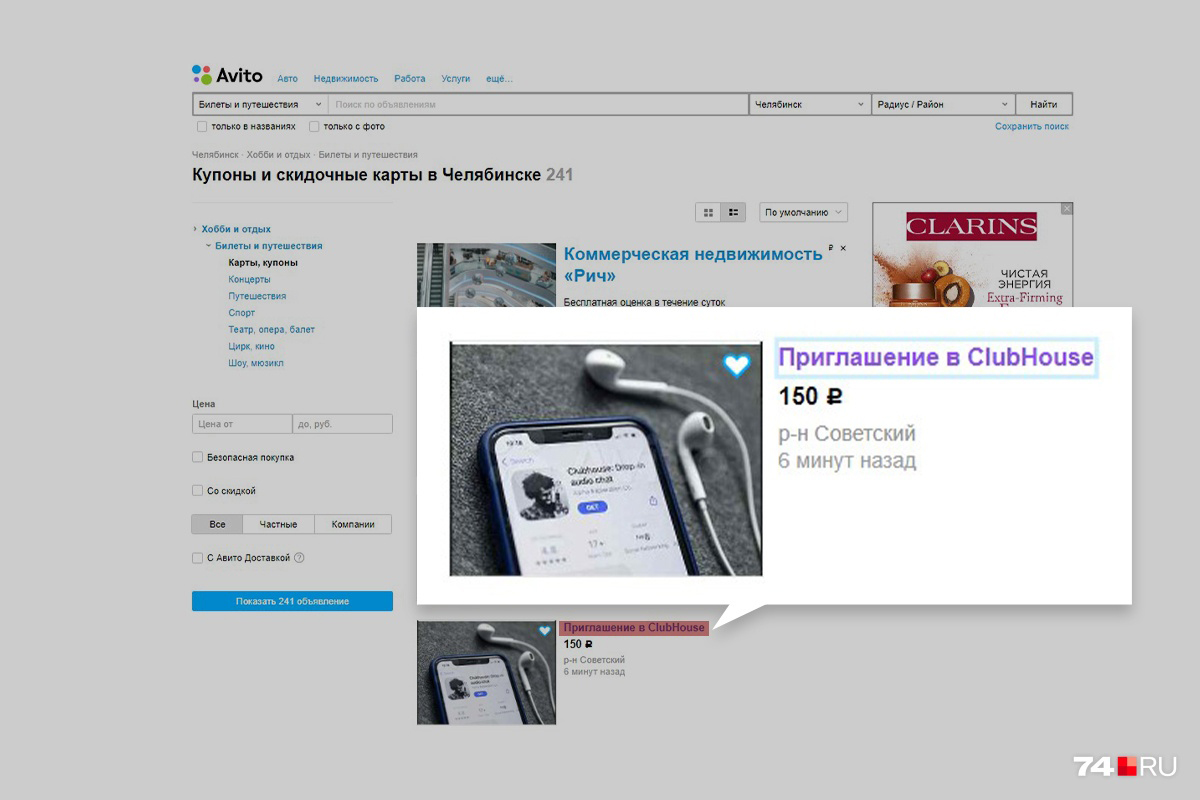Click 'Показать 241 объявление' button
The width and height of the screenshot is (1200, 800).
(292, 601)
